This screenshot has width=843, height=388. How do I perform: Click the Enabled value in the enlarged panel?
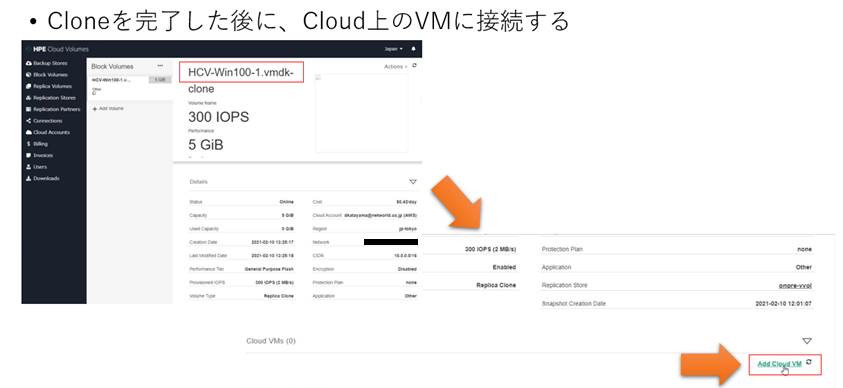point(504,267)
